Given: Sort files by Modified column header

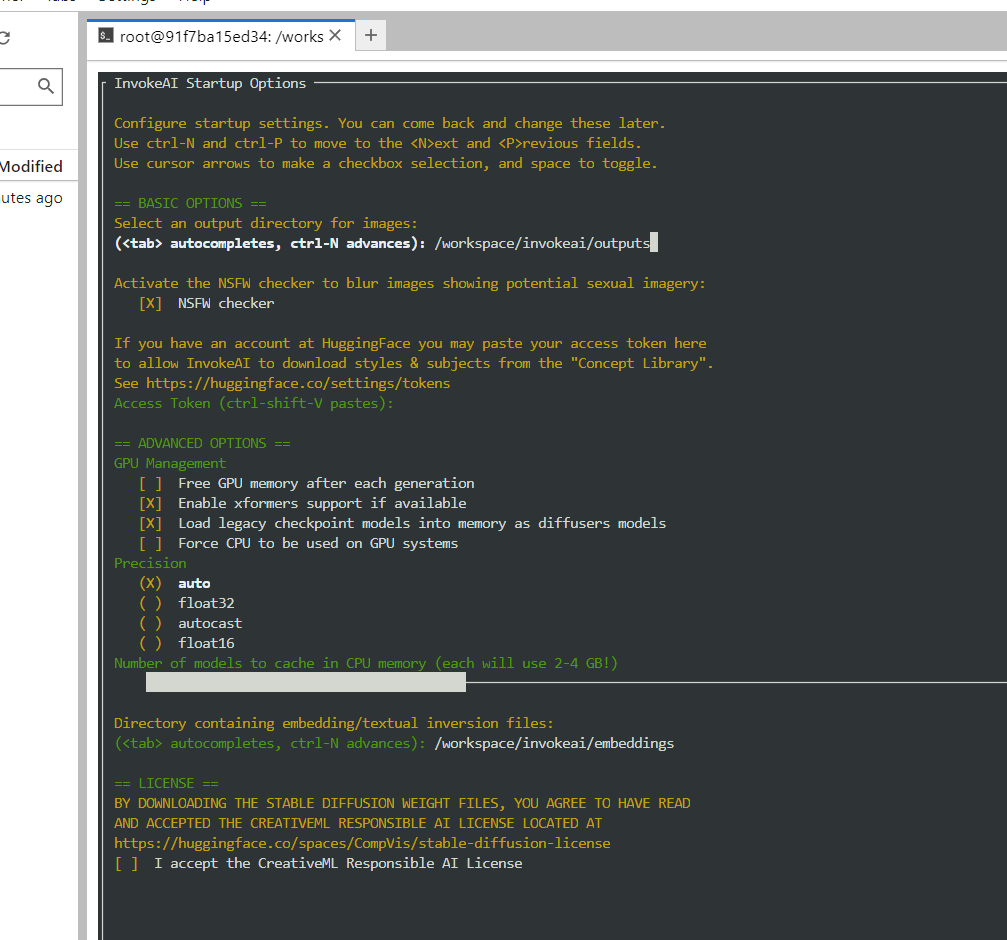Looking at the screenshot, I should (31, 166).
